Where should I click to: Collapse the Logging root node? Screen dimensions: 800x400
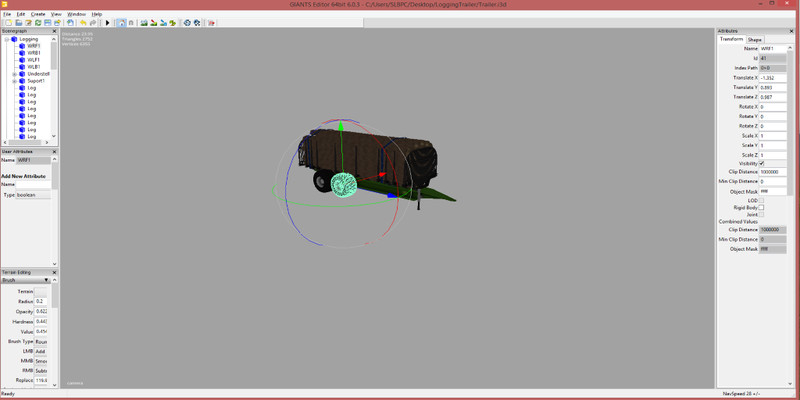click(6, 39)
